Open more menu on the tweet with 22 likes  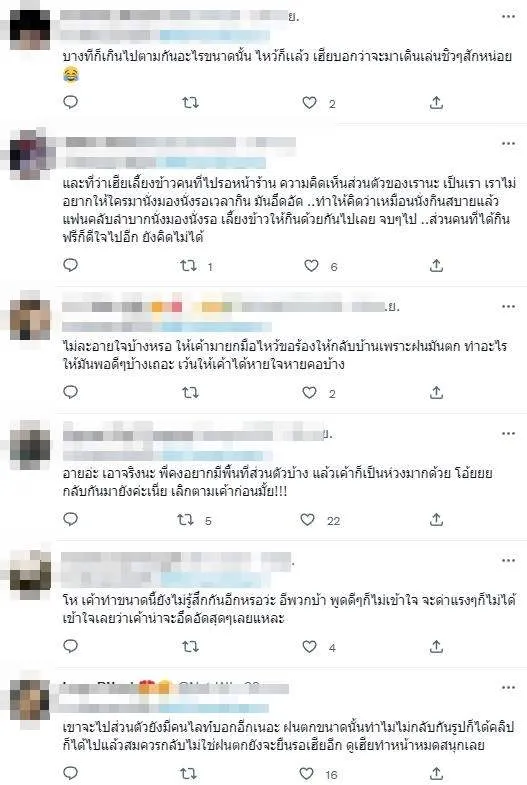(508, 434)
